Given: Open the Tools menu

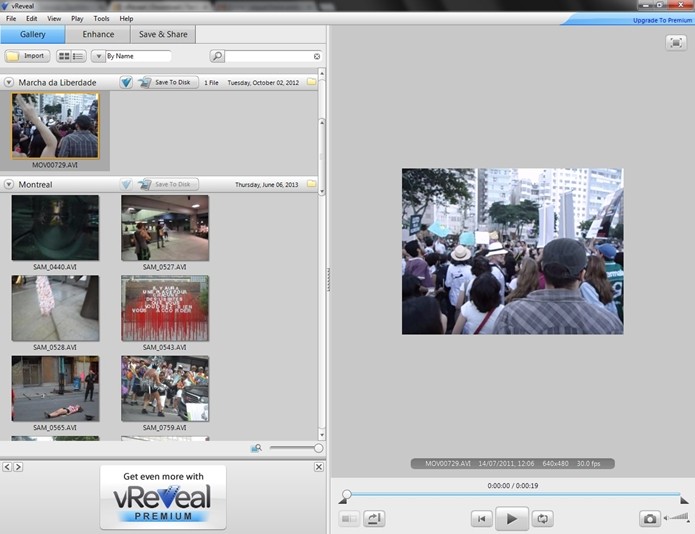Looking at the screenshot, I should 101,19.
